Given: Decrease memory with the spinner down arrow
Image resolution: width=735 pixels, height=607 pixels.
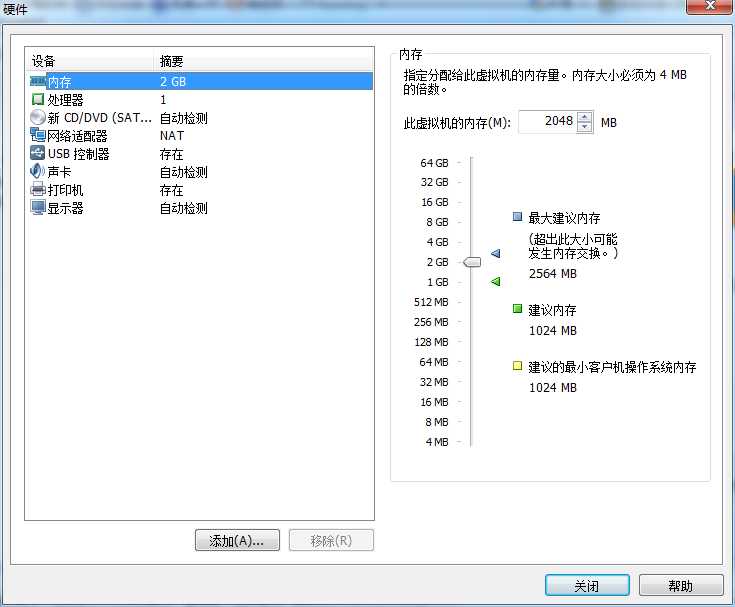Looking at the screenshot, I should click(584, 127).
